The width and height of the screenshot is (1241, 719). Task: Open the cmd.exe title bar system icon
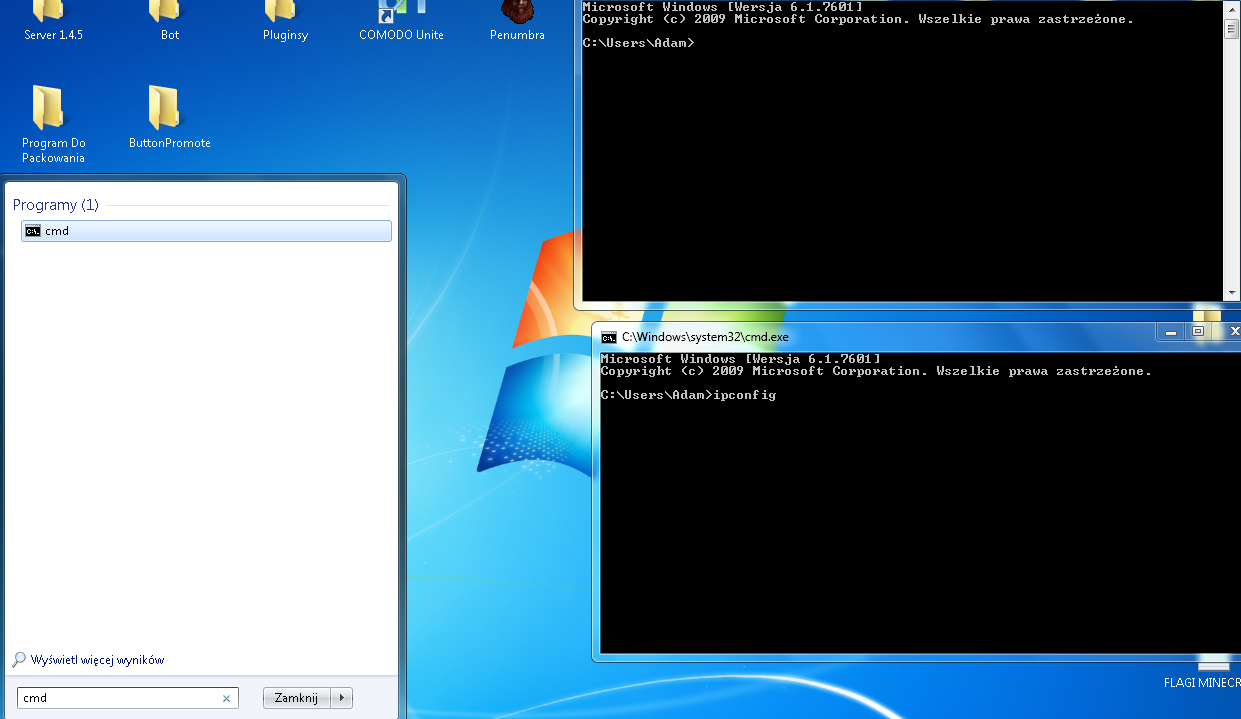click(x=609, y=337)
